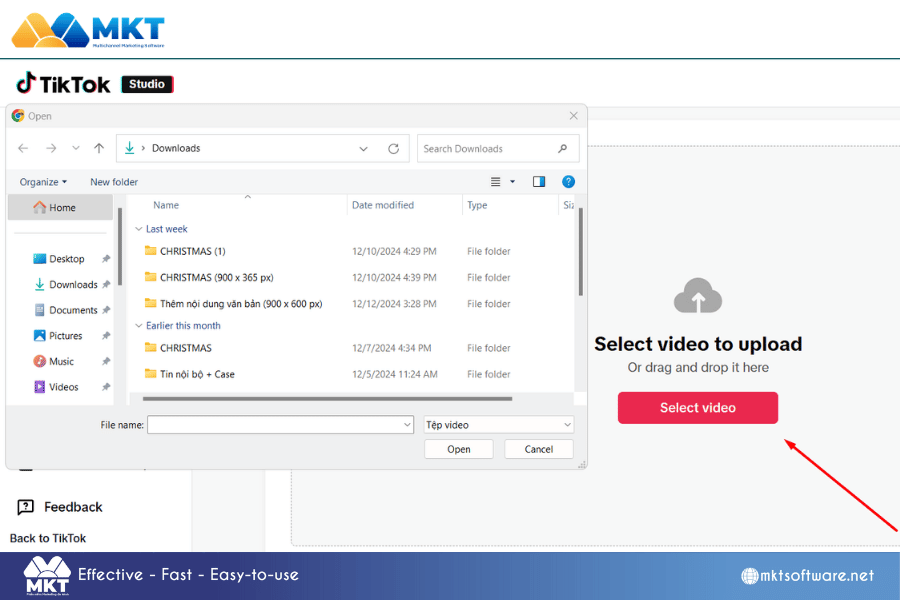This screenshot has height=600, width=900.
Task: Open the File name dropdown arrow
Action: (407, 425)
